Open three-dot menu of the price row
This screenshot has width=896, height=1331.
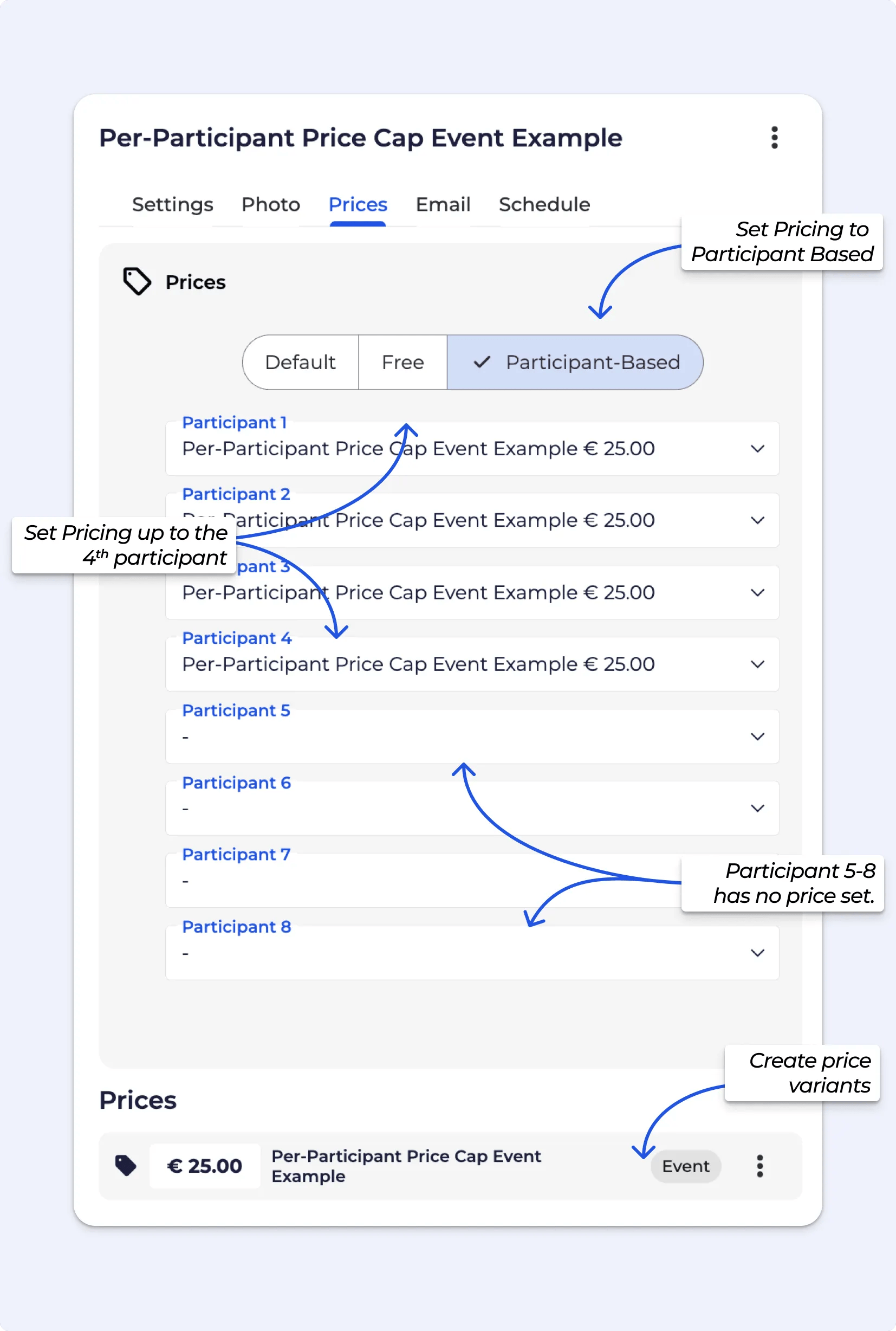click(x=759, y=1165)
